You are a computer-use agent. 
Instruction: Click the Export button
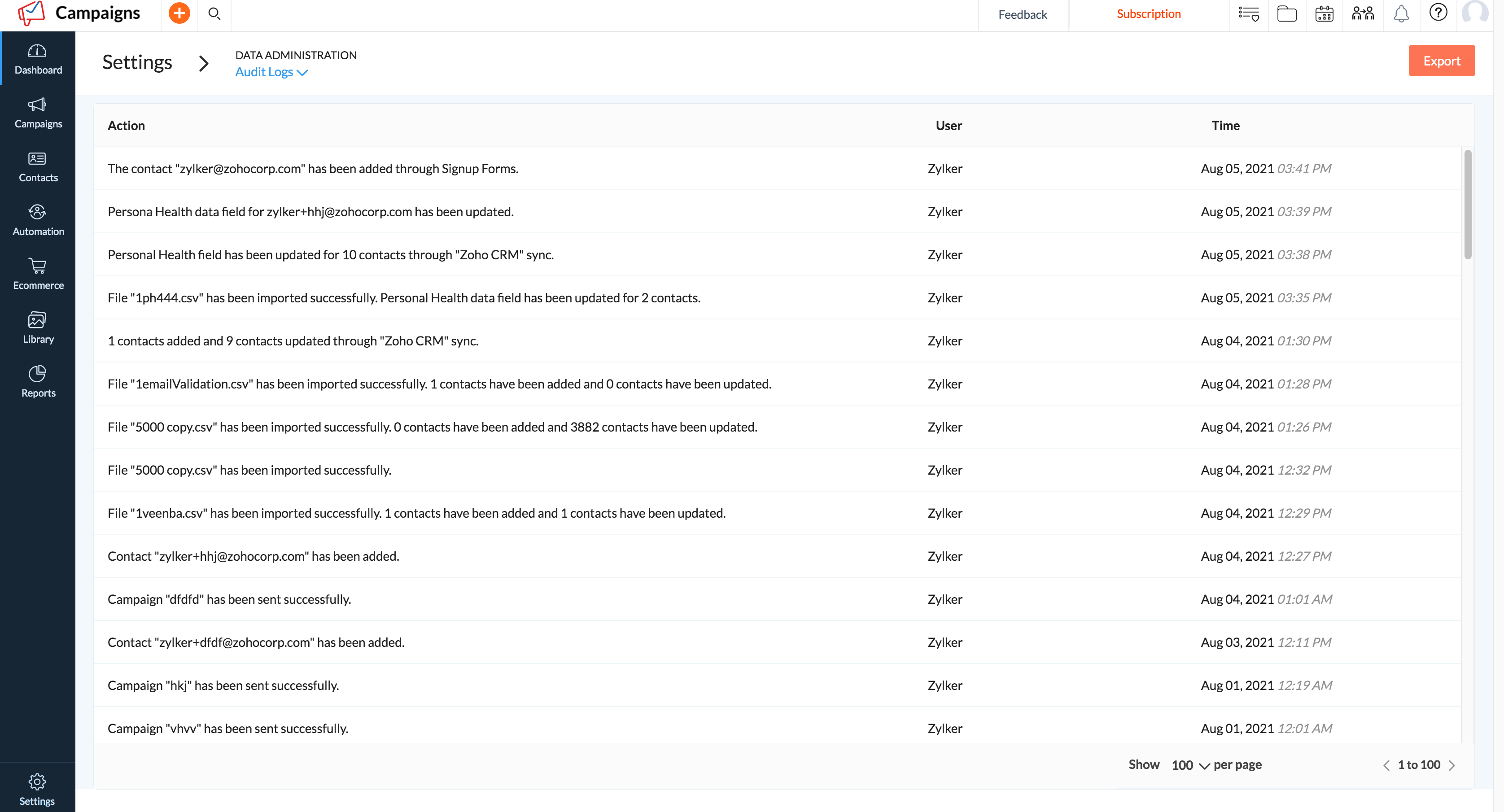(1442, 60)
